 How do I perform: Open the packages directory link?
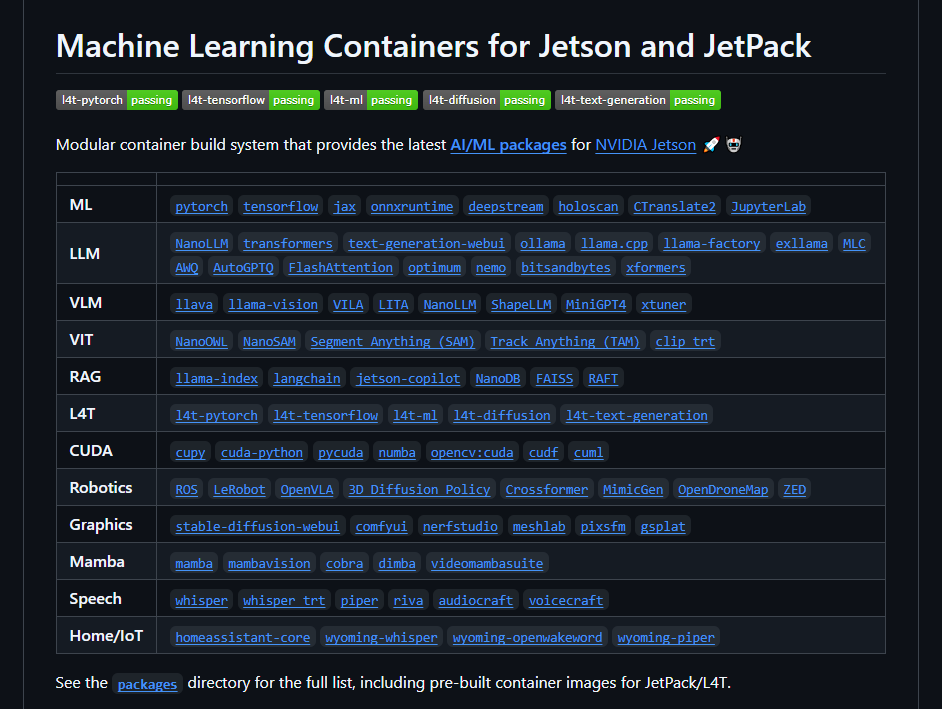pos(147,684)
